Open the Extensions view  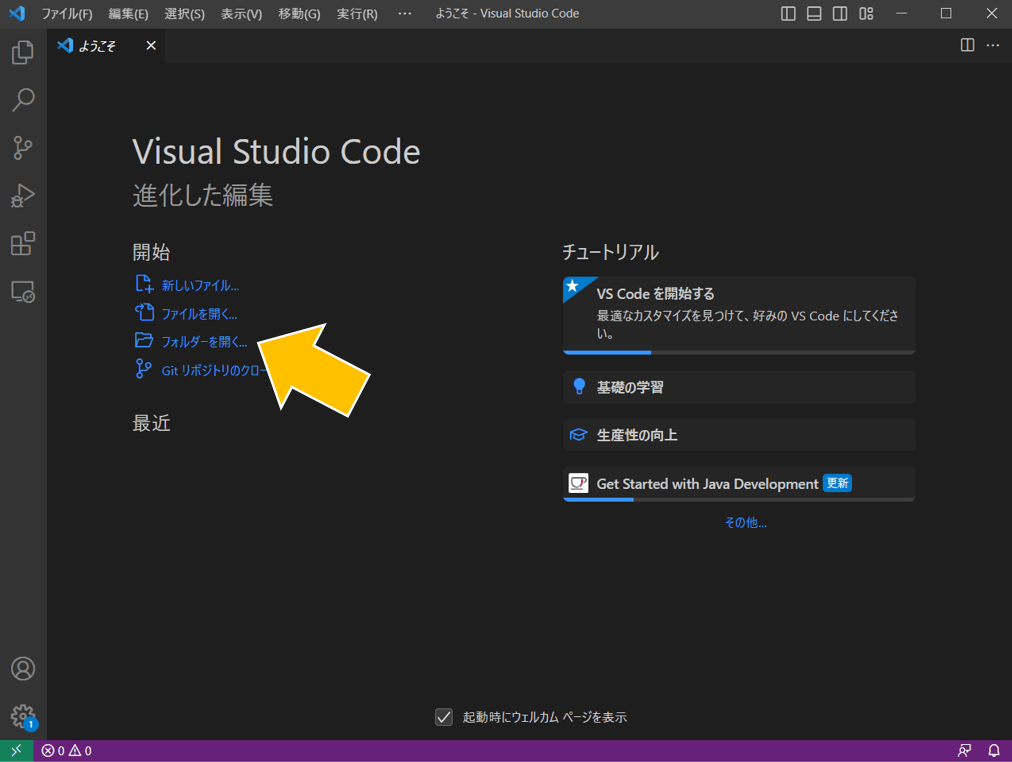[x=23, y=243]
